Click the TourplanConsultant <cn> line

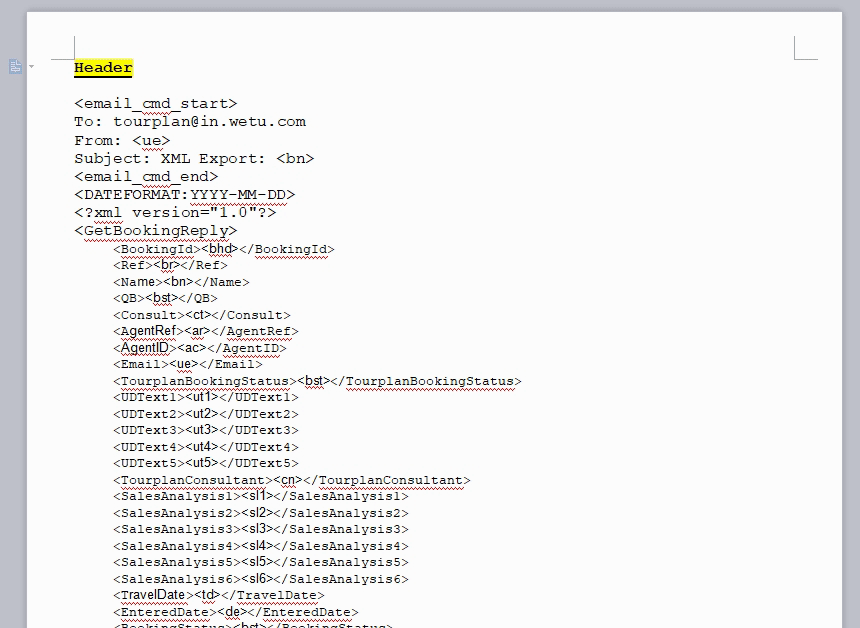(x=292, y=480)
